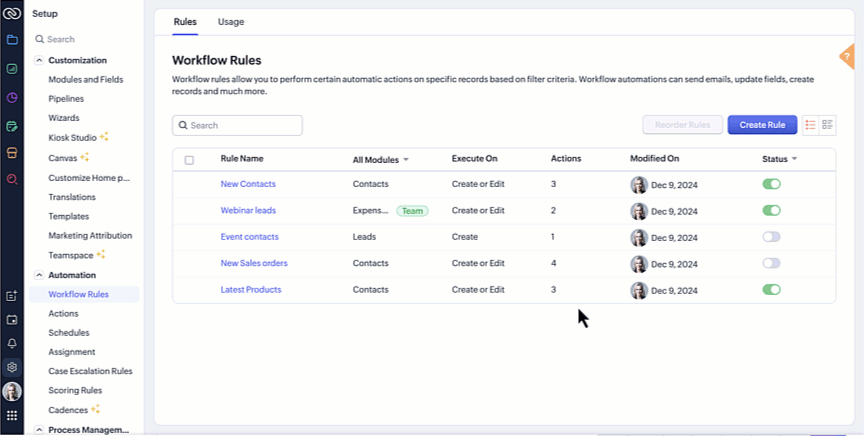Switch to the Usage tab
Image resolution: width=864 pixels, height=436 pixels.
tap(231, 21)
